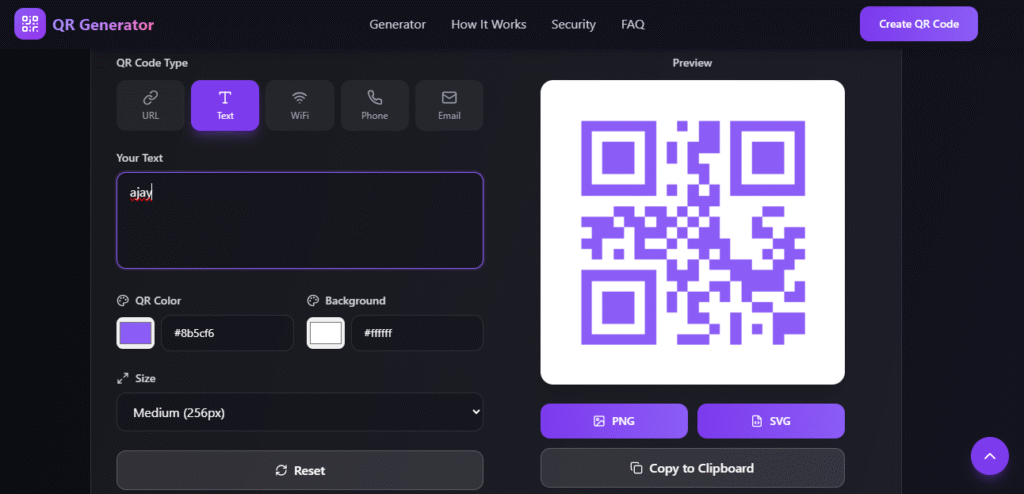
Task: Select the URL QR code type
Action: point(150,105)
